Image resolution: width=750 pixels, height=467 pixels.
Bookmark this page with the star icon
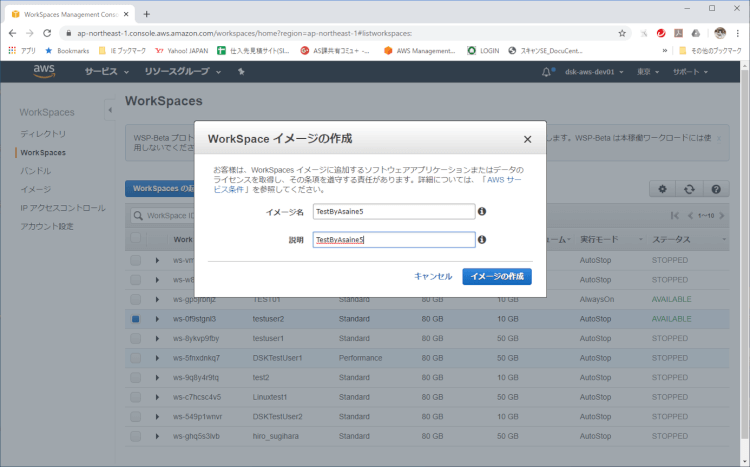coord(622,32)
